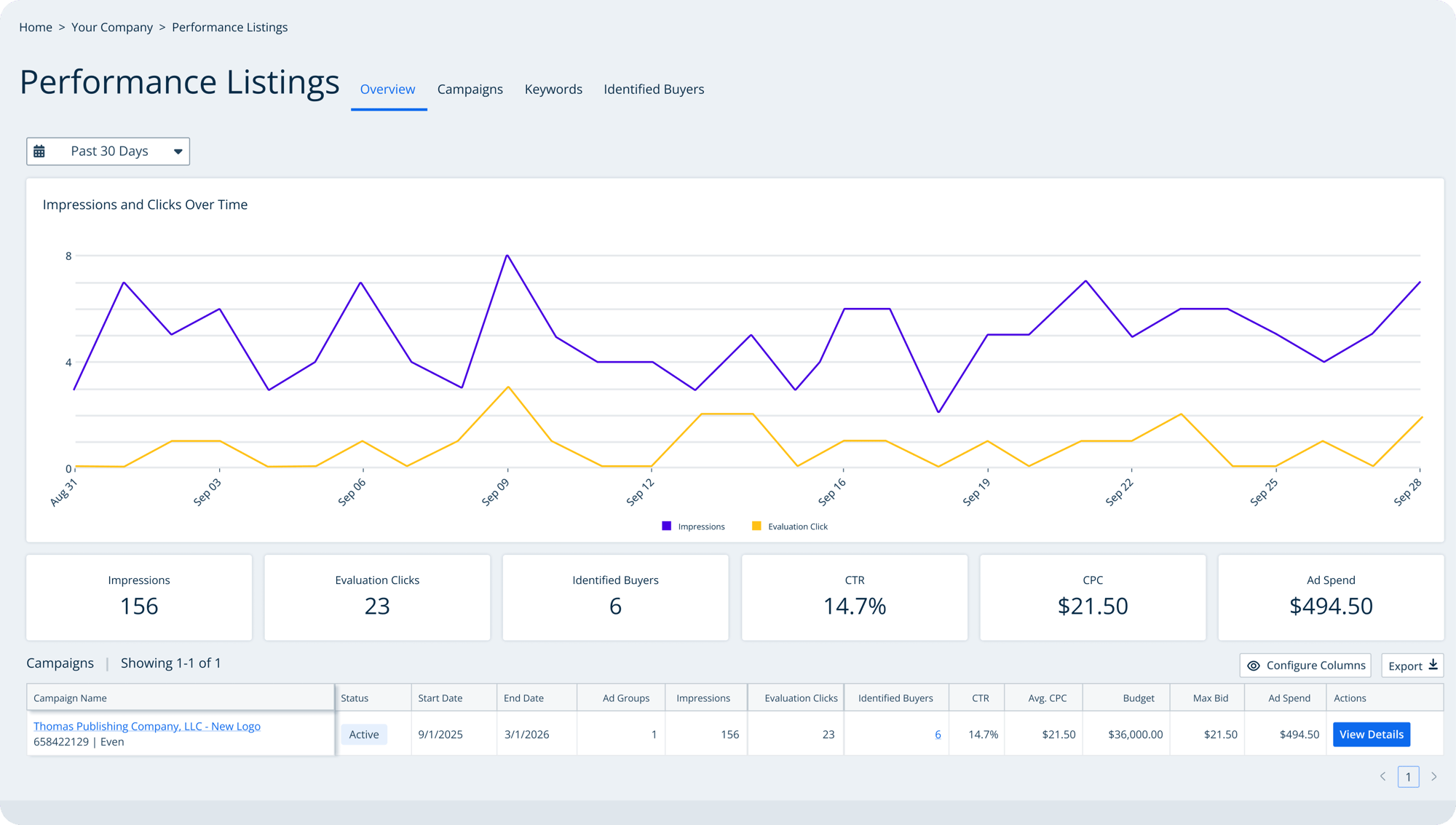
Task: Sort by Start Date column header
Action: [x=454, y=698]
